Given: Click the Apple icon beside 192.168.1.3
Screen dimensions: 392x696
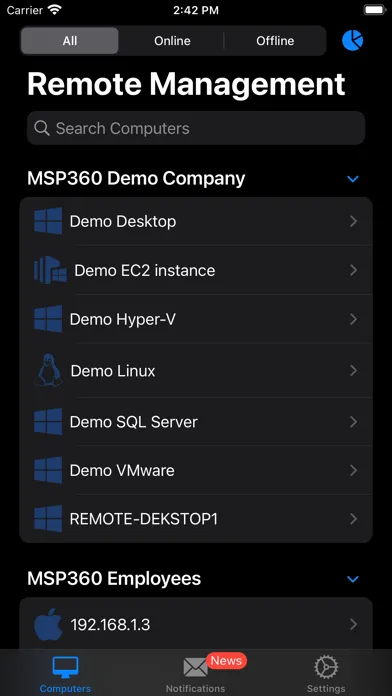Looking at the screenshot, I should tap(48, 624).
